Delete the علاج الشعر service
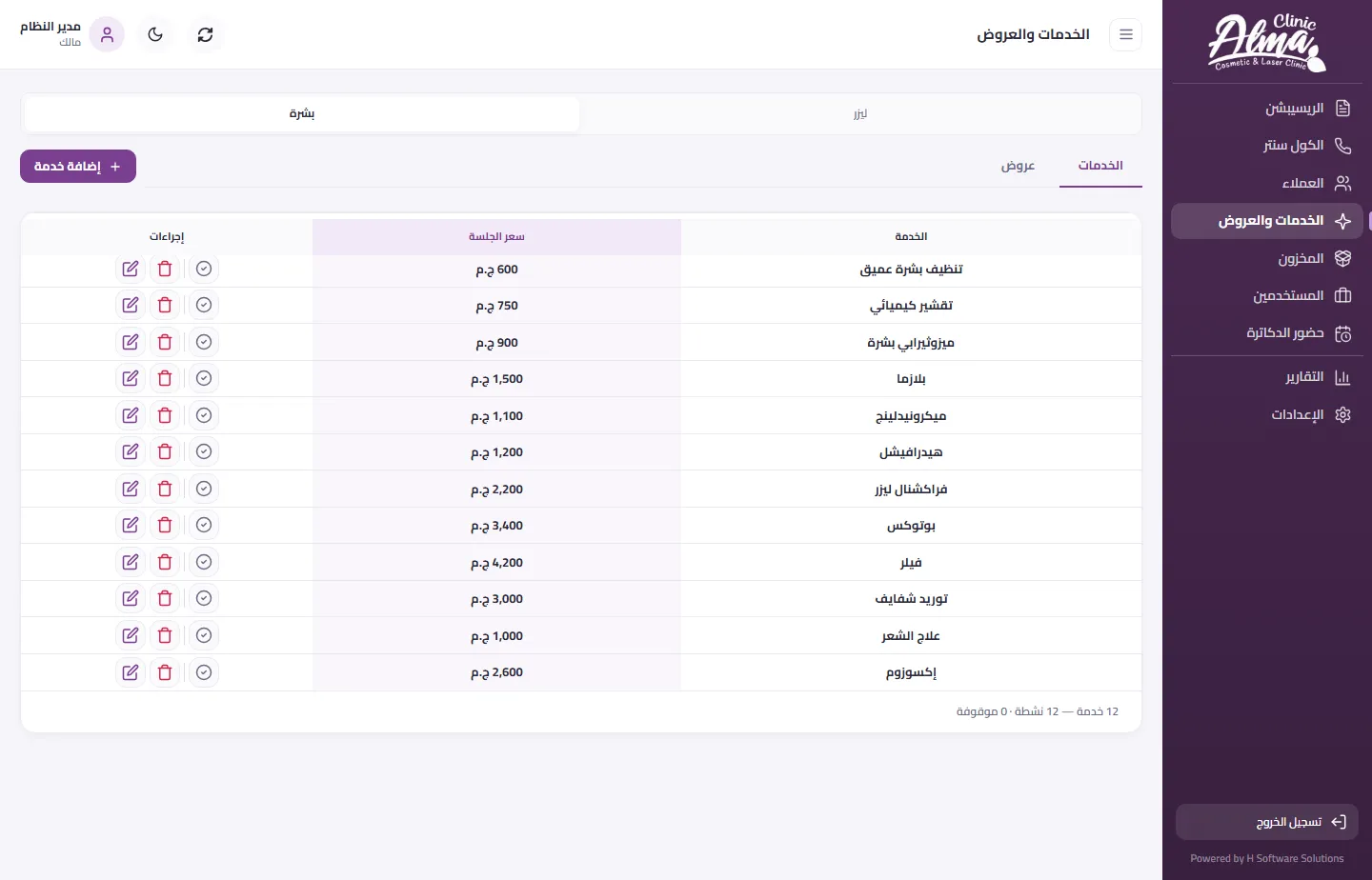Image resolution: width=1372 pixels, height=880 pixels. (165, 635)
